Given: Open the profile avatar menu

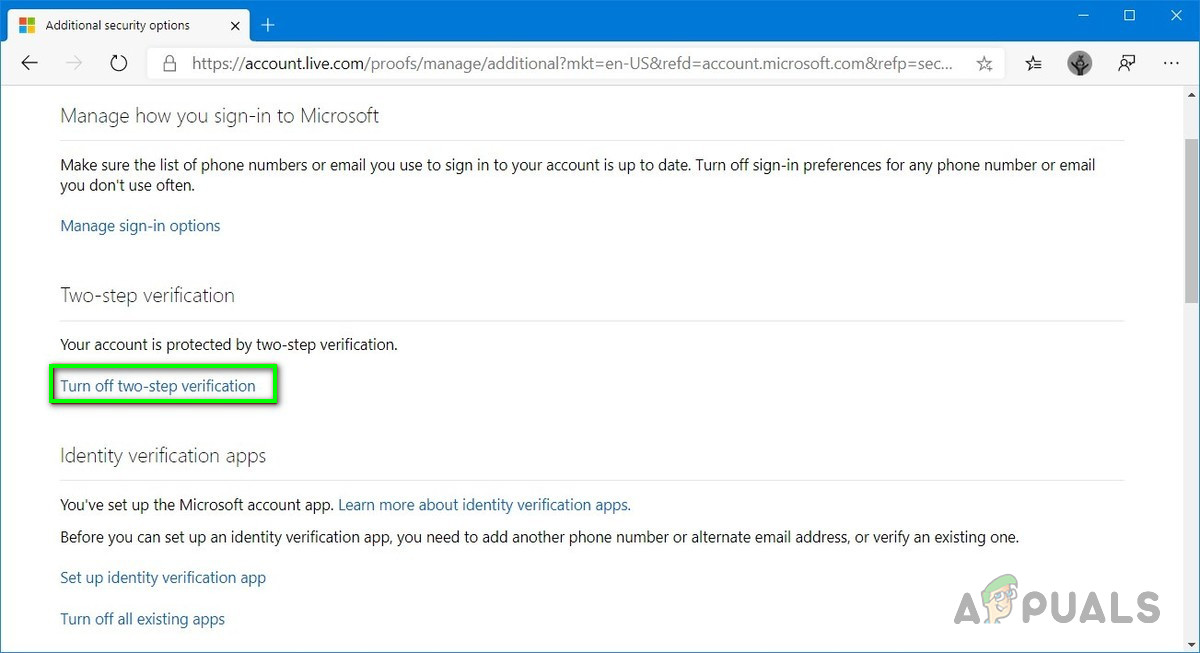Looking at the screenshot, I should (x=1080, y=63).
